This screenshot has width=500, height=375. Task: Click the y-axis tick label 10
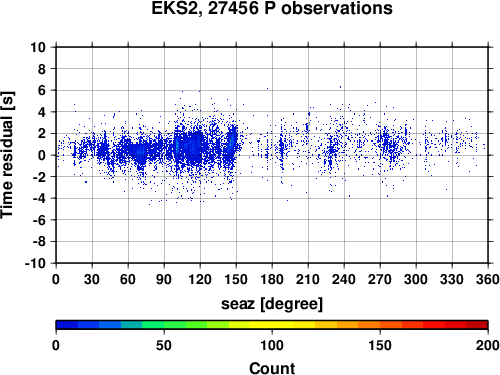[x=38, y=47]
